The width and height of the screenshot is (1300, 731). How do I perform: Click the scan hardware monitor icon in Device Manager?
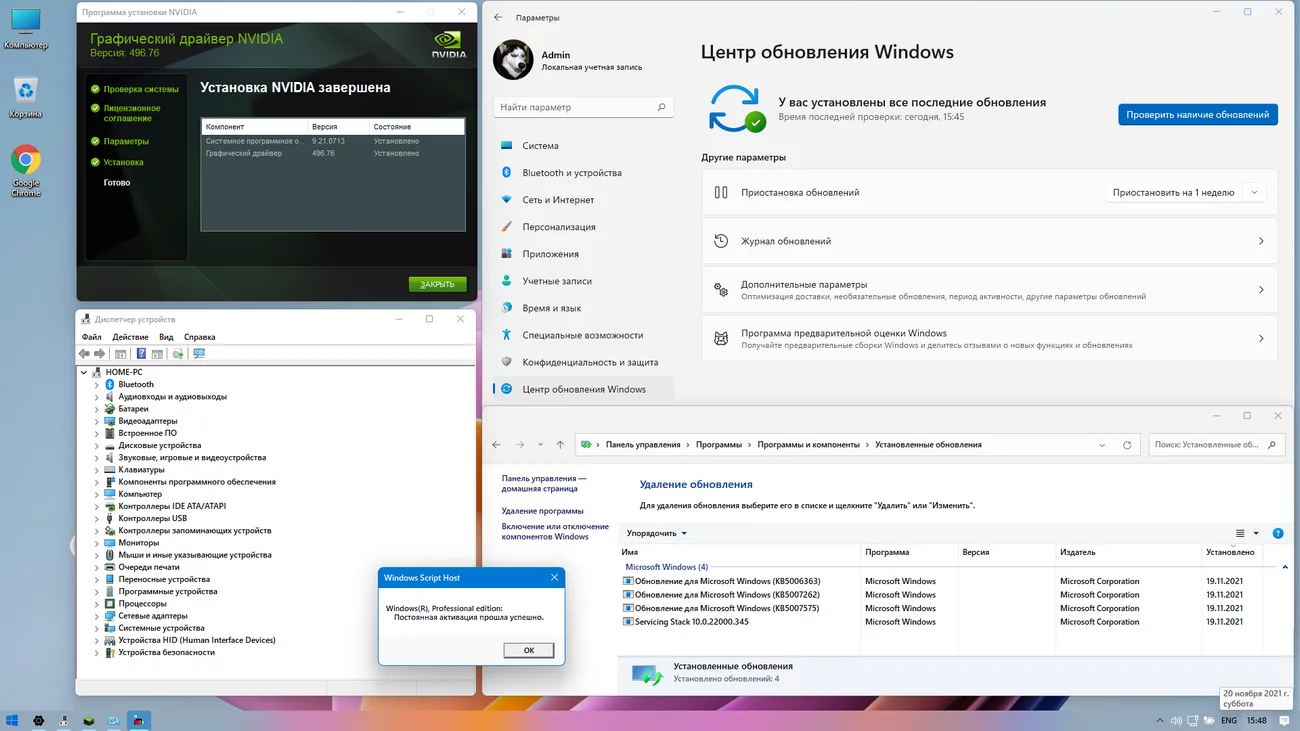pos(199,354)
